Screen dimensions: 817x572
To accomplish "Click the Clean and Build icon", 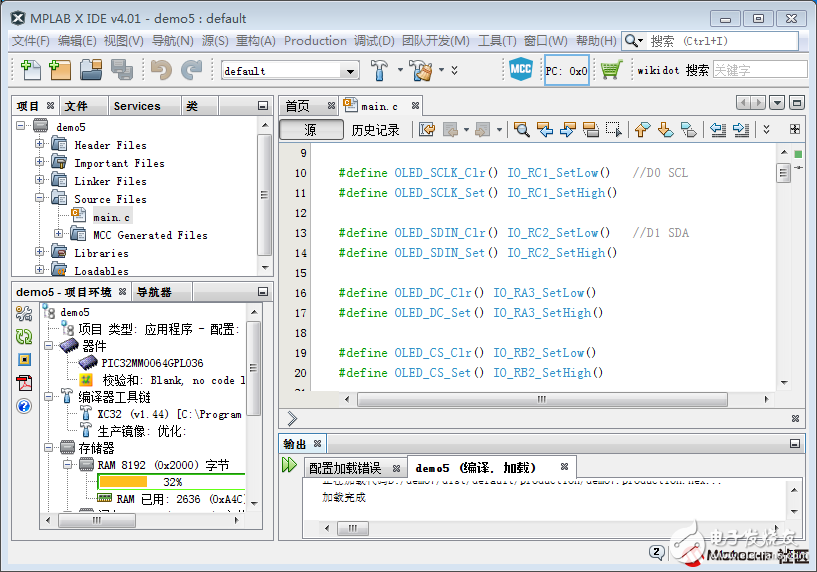I will [x=422, y=70].
